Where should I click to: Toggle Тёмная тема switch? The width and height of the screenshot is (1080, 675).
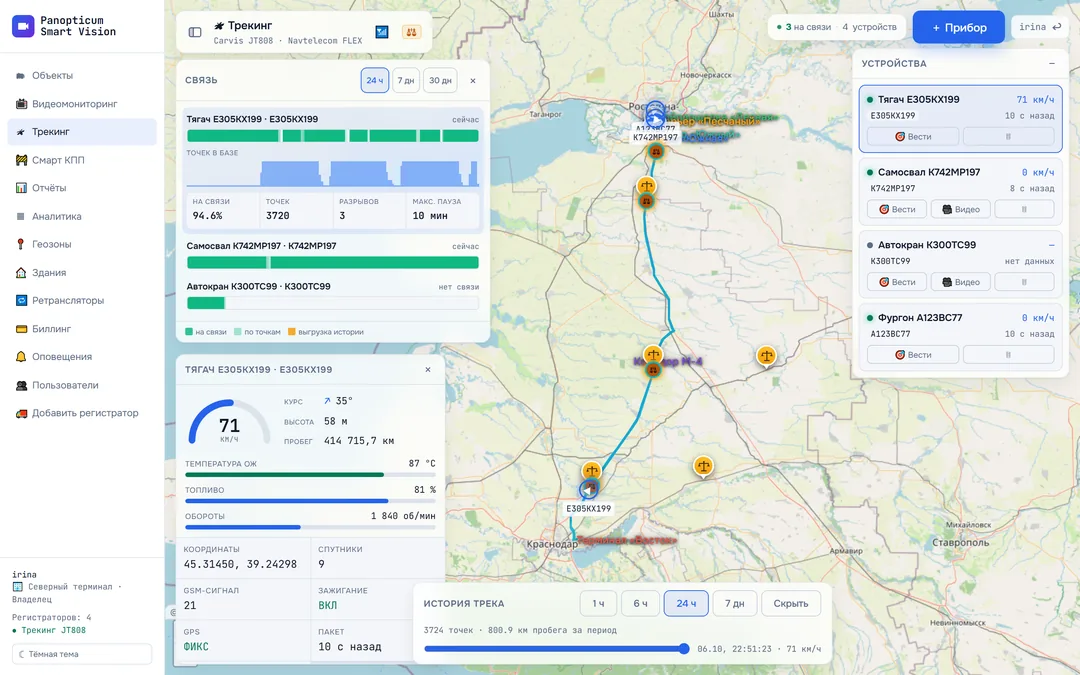click(x=82, y=654)
